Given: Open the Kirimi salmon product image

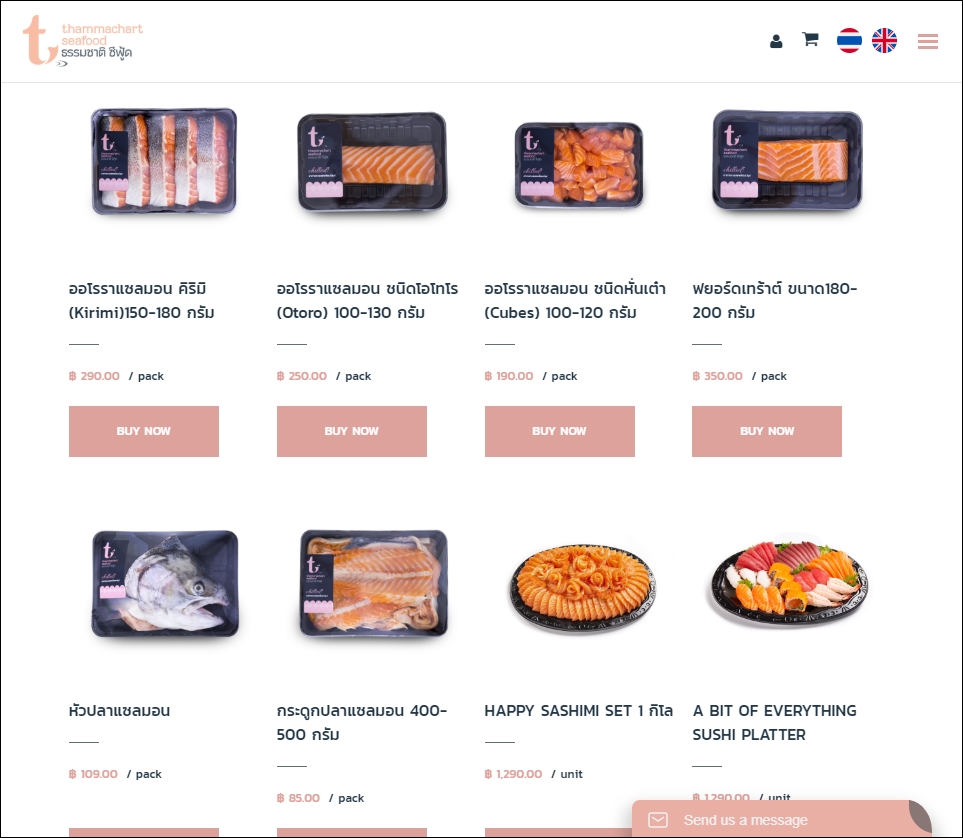Looking at the screenshot, I should 164,162.
